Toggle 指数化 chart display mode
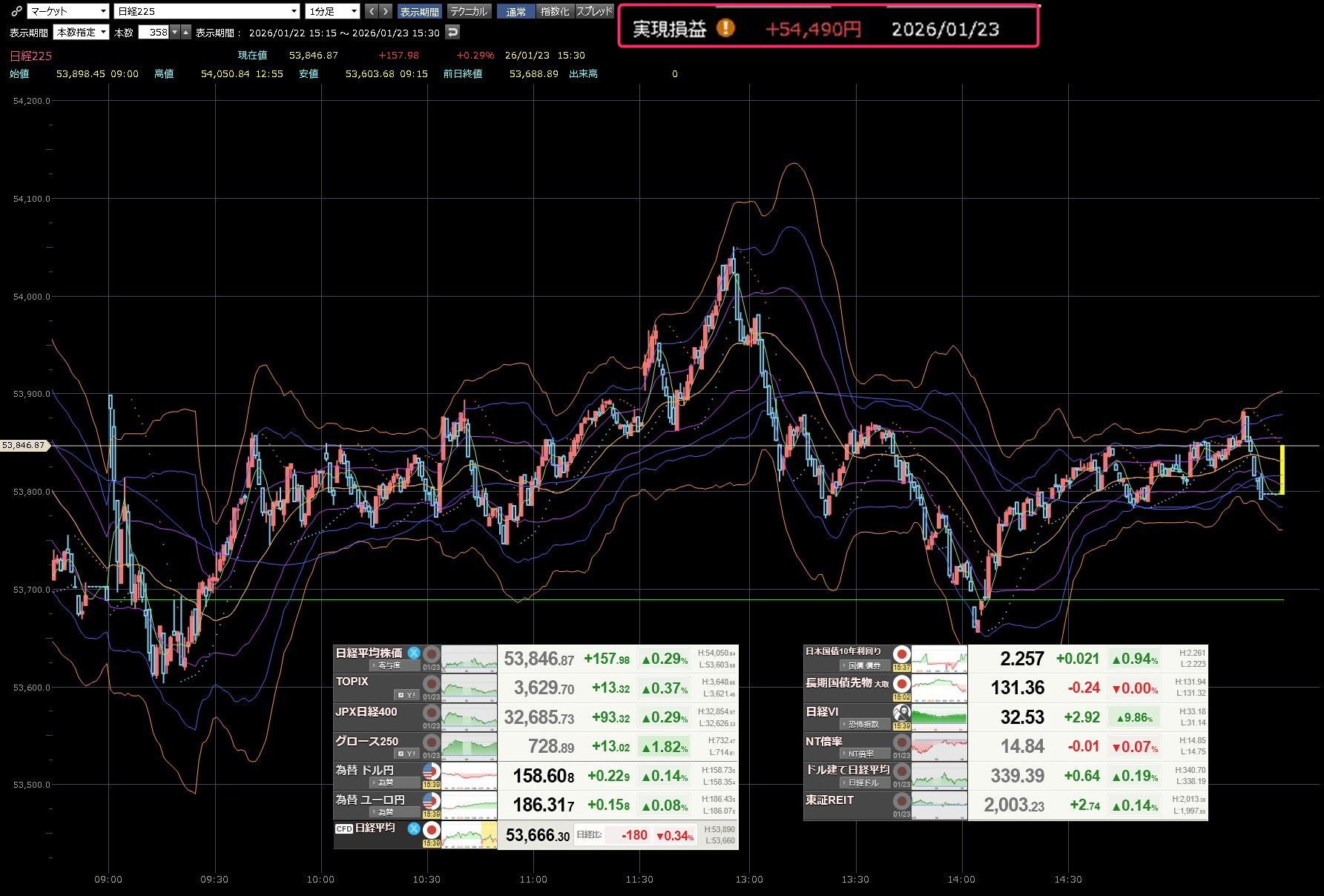The image size is (1324, 896). tap(555, 11)
